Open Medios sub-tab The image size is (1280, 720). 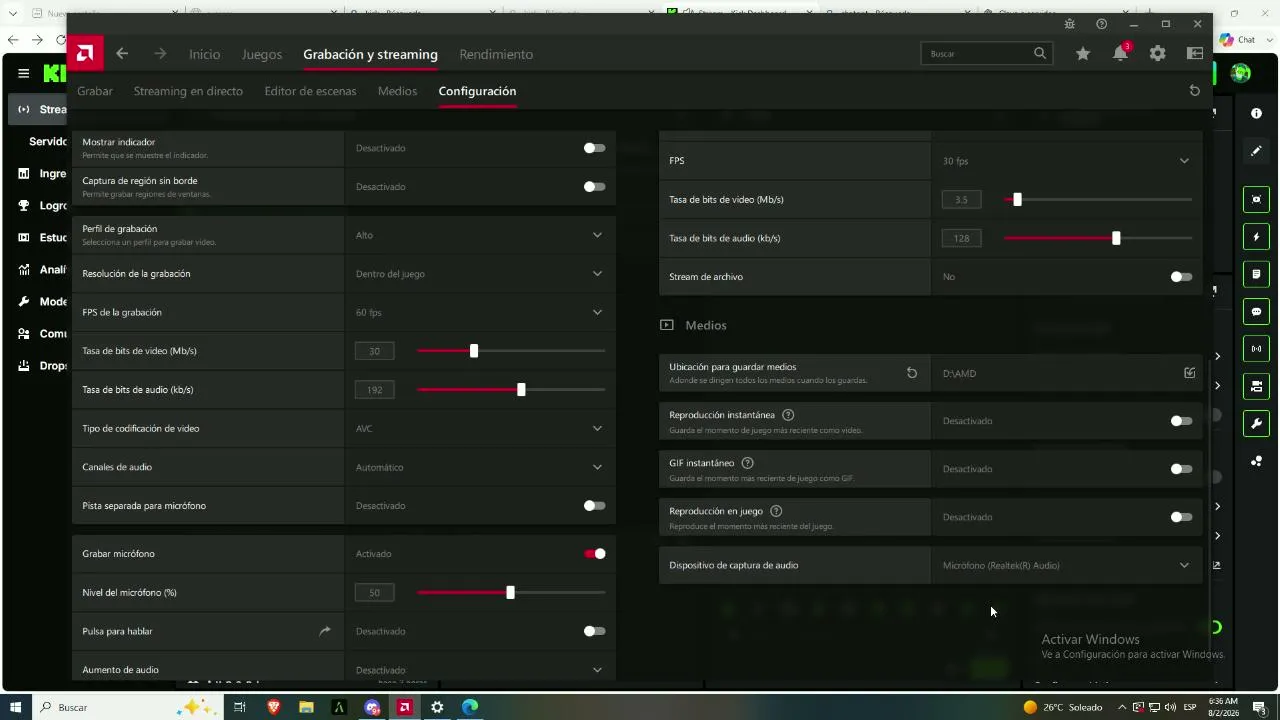397,91
